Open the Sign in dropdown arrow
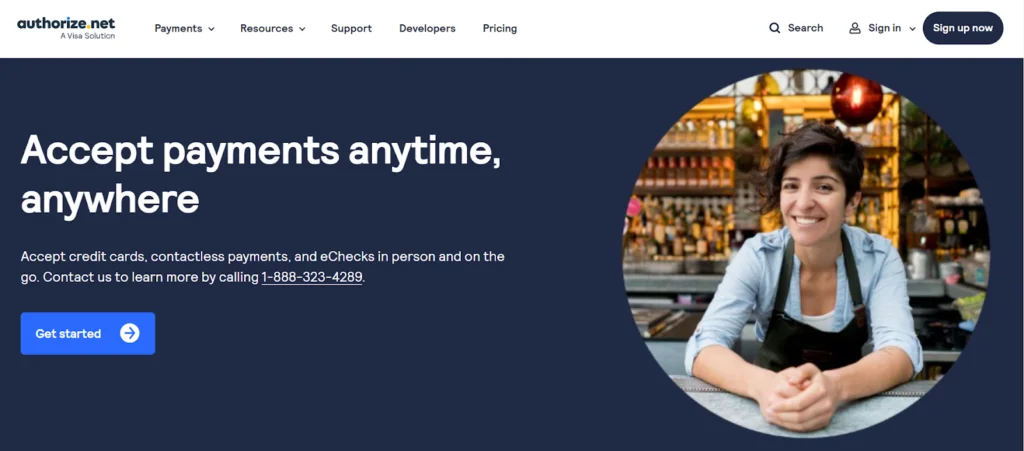Image resolution: width=1024 pixels, height=451 pixels. point(912,29)
